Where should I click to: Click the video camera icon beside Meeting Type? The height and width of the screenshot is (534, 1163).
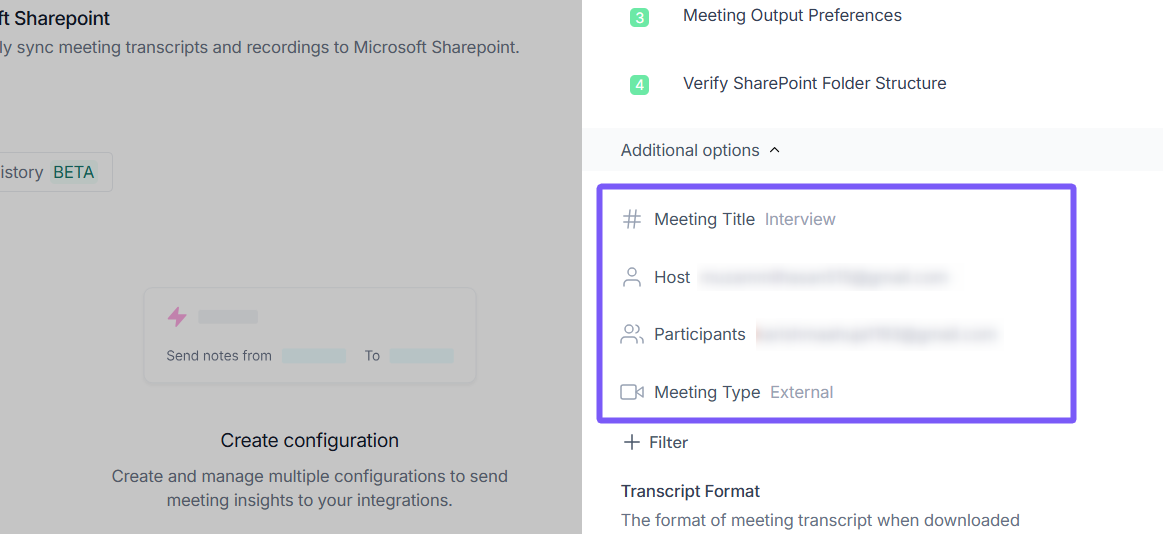(632, 393)
